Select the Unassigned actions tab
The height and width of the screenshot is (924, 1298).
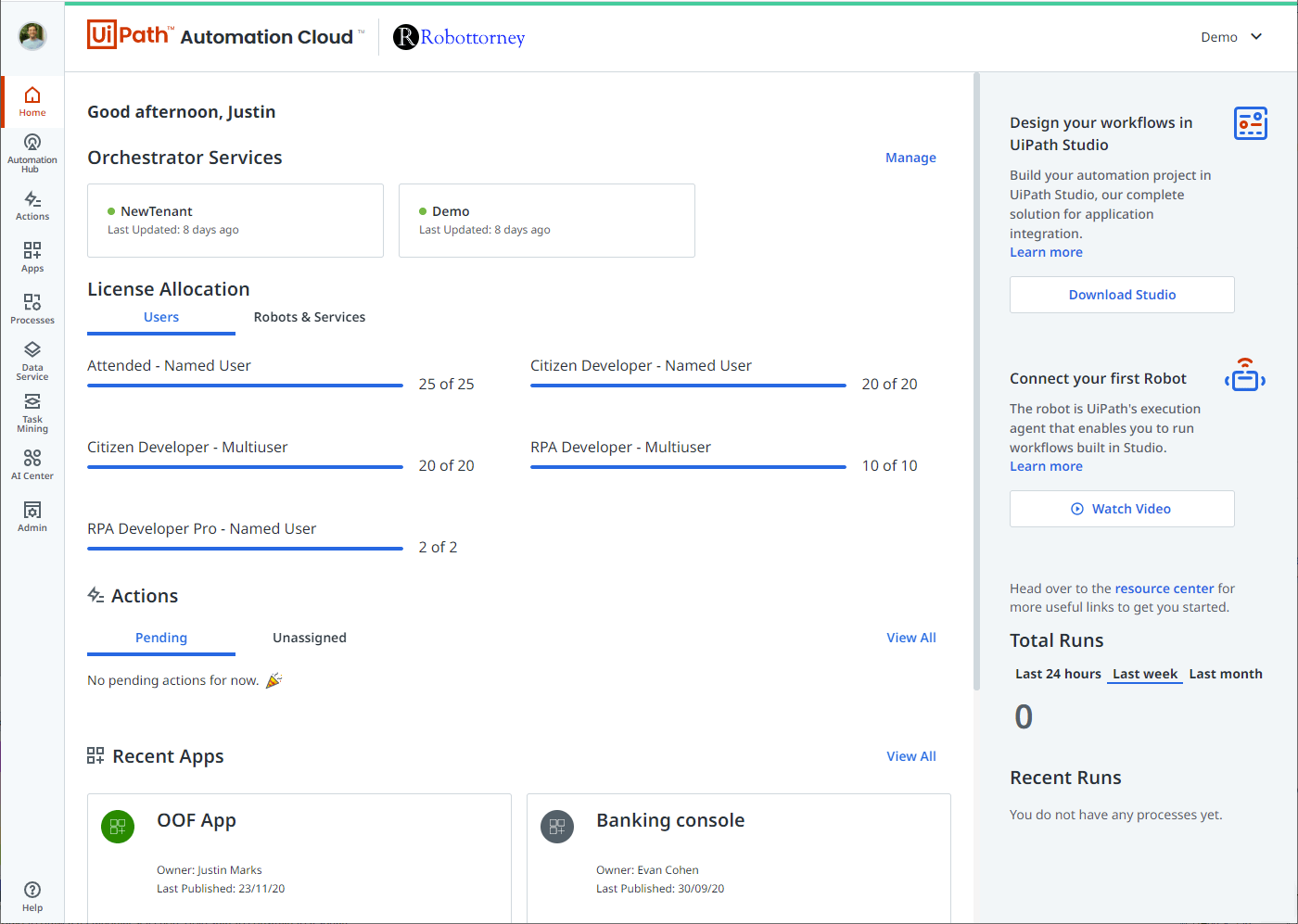[x=310, y=639]
